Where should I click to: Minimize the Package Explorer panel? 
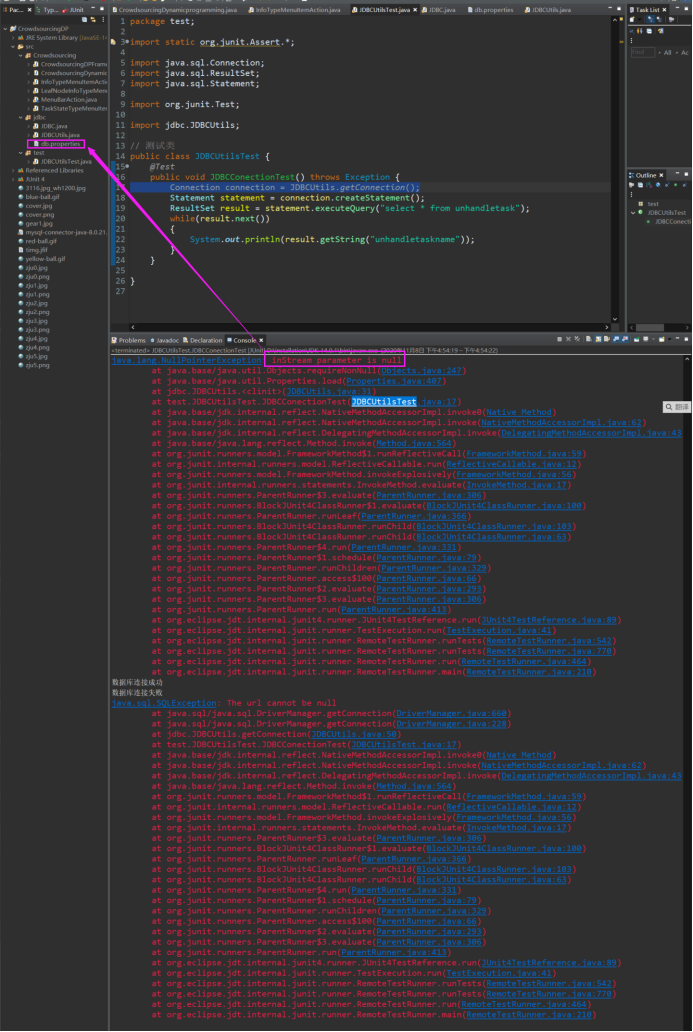(x=93, y=9)
